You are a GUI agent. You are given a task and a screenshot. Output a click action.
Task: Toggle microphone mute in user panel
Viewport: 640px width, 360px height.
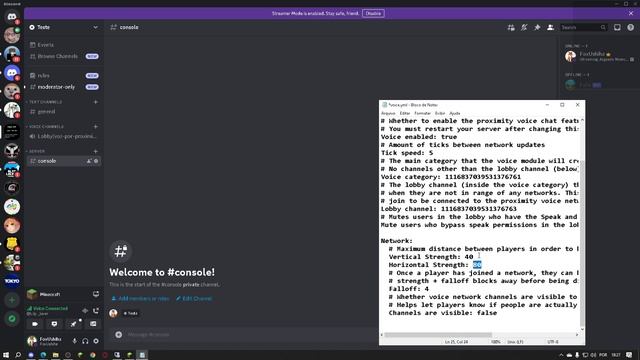click(74, 341)
